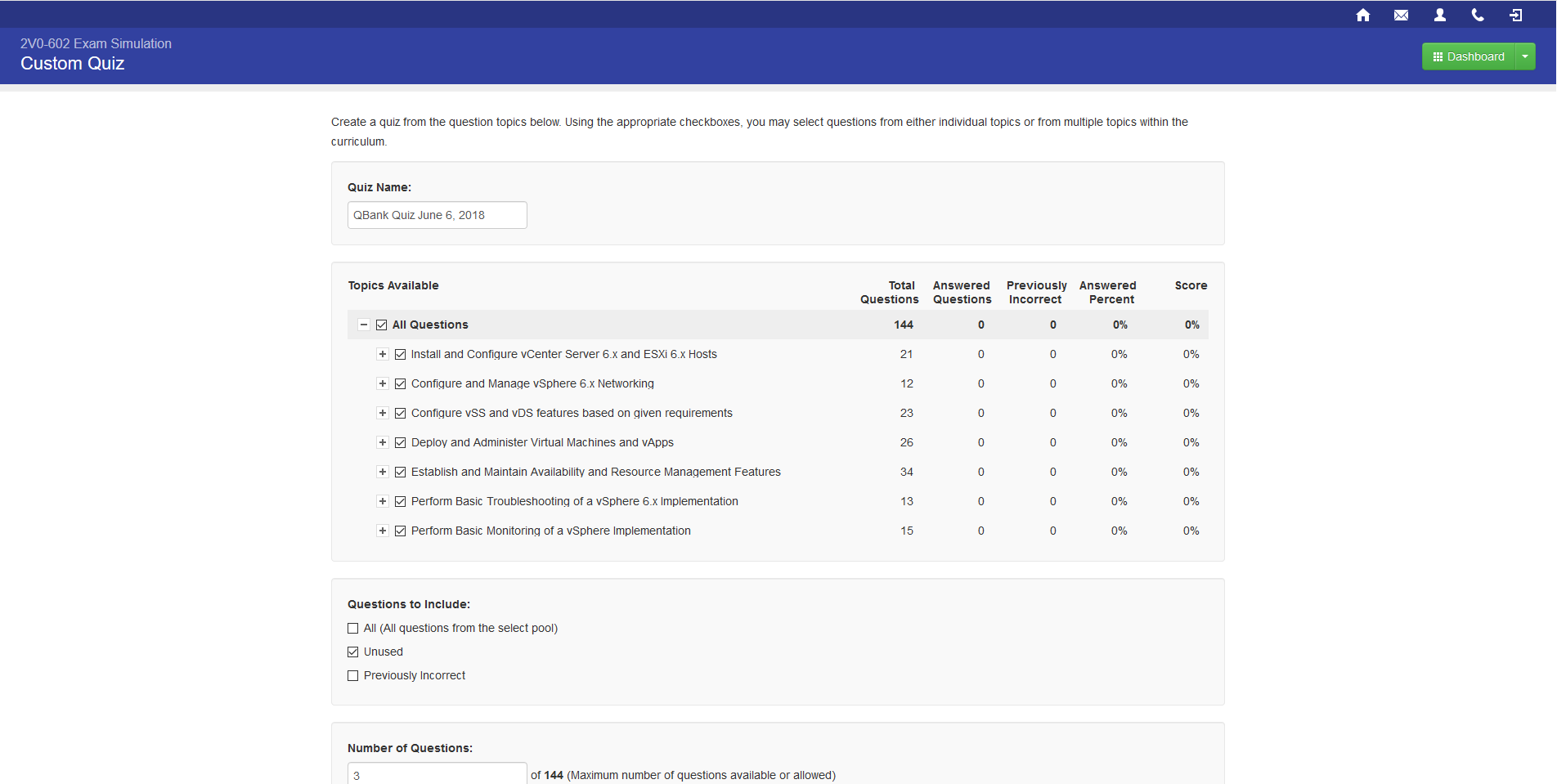The height and width of the screenshot is (784, 1557).
Task: Open the mail envelope icon
Action: [x=1401, y=15]
